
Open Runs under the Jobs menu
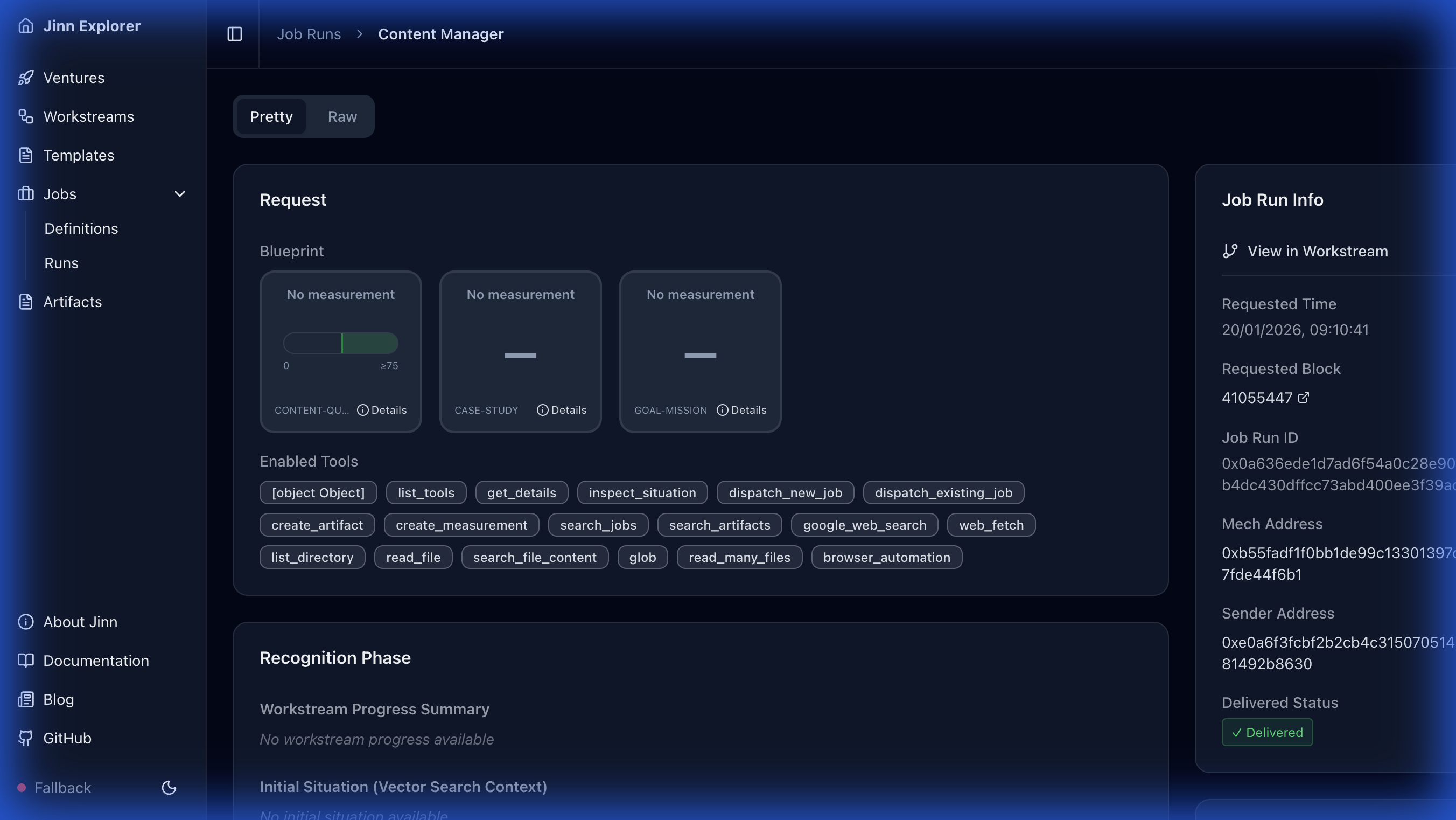coord(61,263)
